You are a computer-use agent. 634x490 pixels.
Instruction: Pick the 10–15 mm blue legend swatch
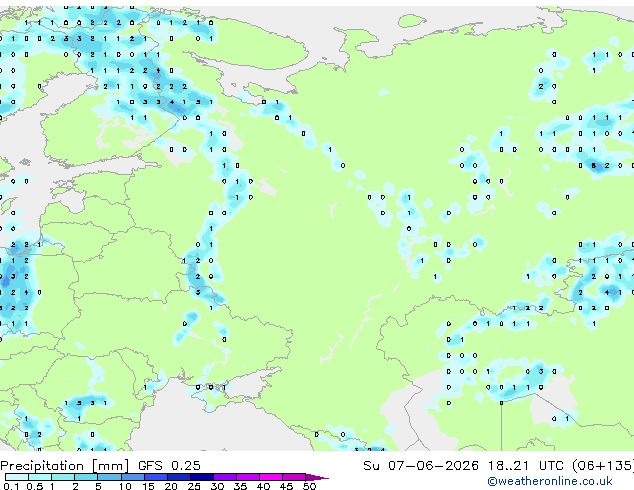[x=132, y=477]
